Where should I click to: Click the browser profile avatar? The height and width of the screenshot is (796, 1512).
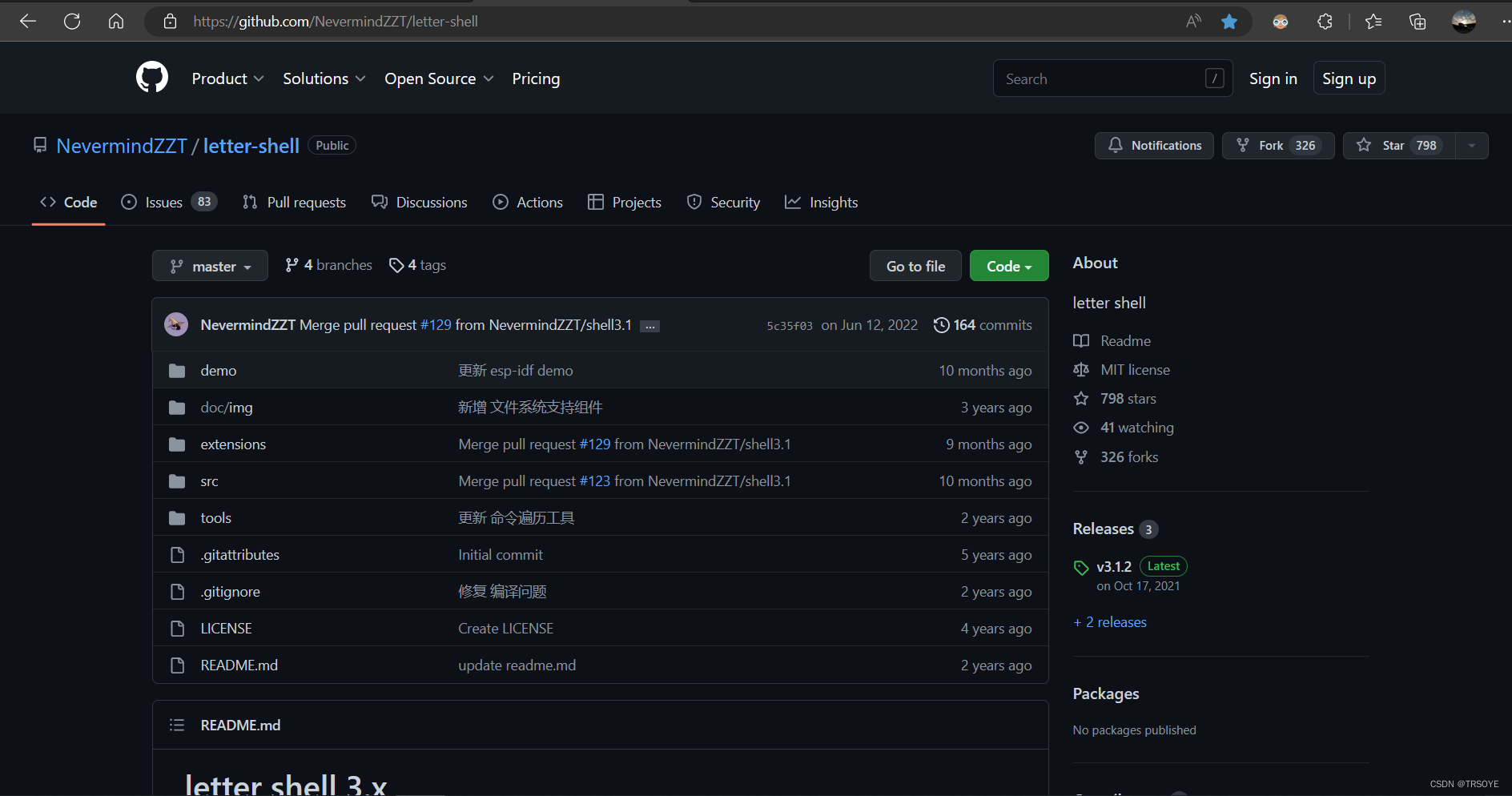(1464, 22)
